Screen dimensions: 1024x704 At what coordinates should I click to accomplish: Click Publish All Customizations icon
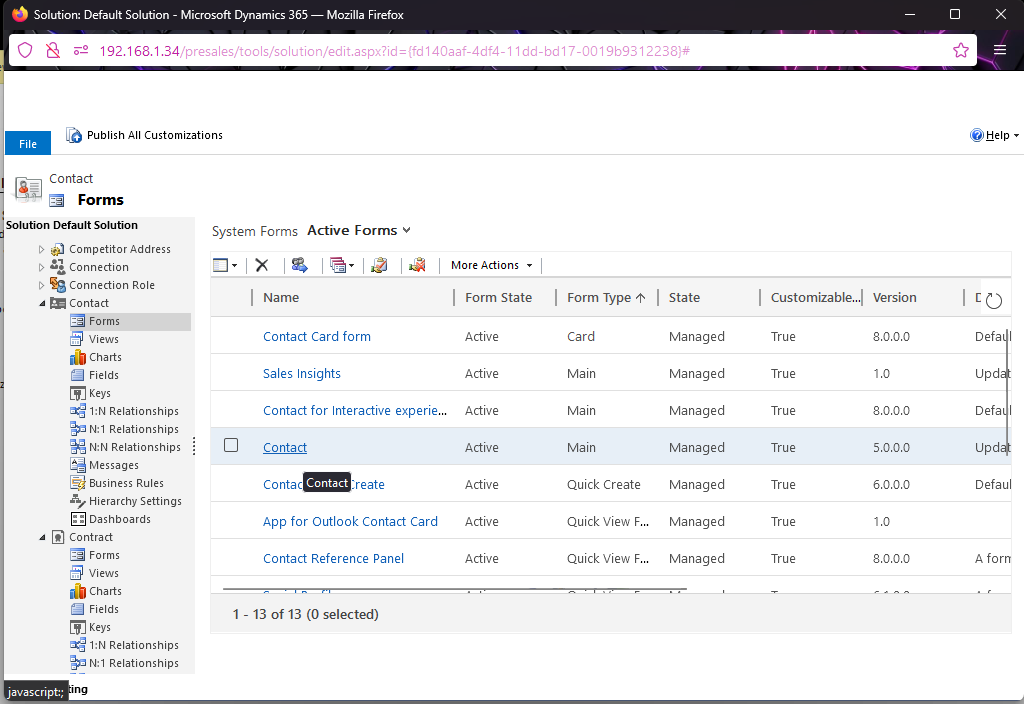point(74,135)
